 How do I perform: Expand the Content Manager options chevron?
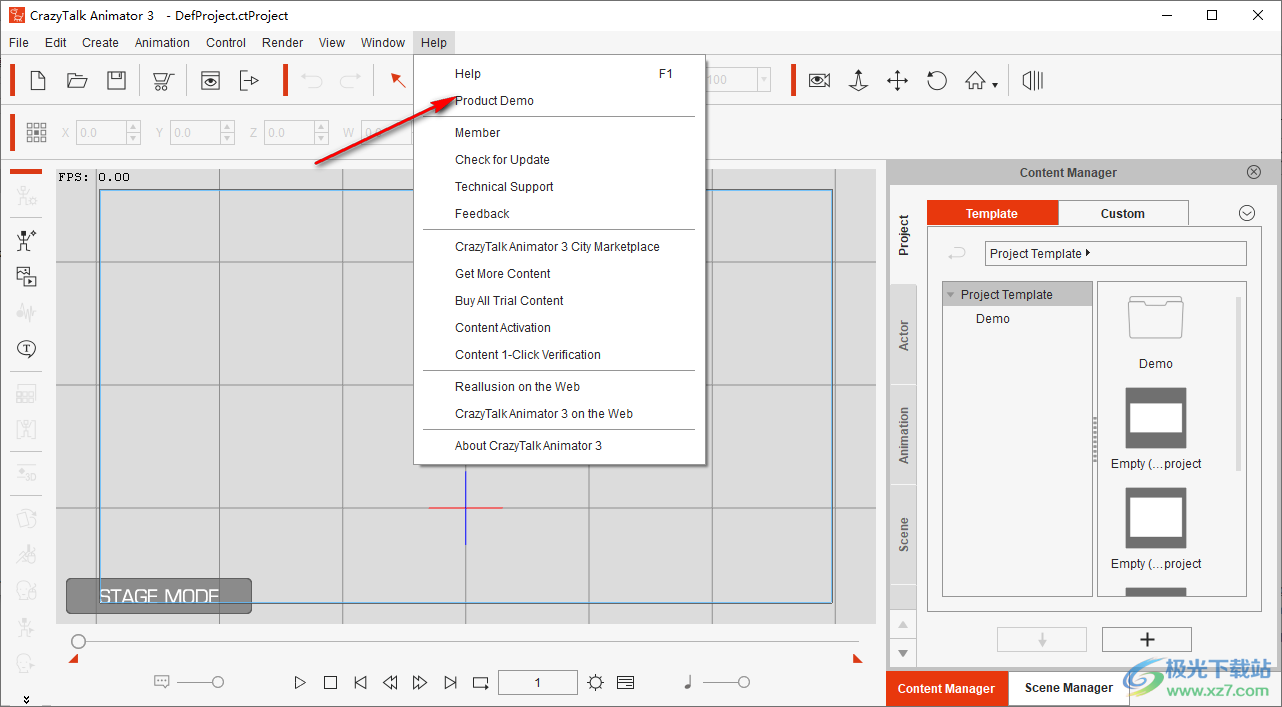pyautogui.click(x=1246, y=213)
